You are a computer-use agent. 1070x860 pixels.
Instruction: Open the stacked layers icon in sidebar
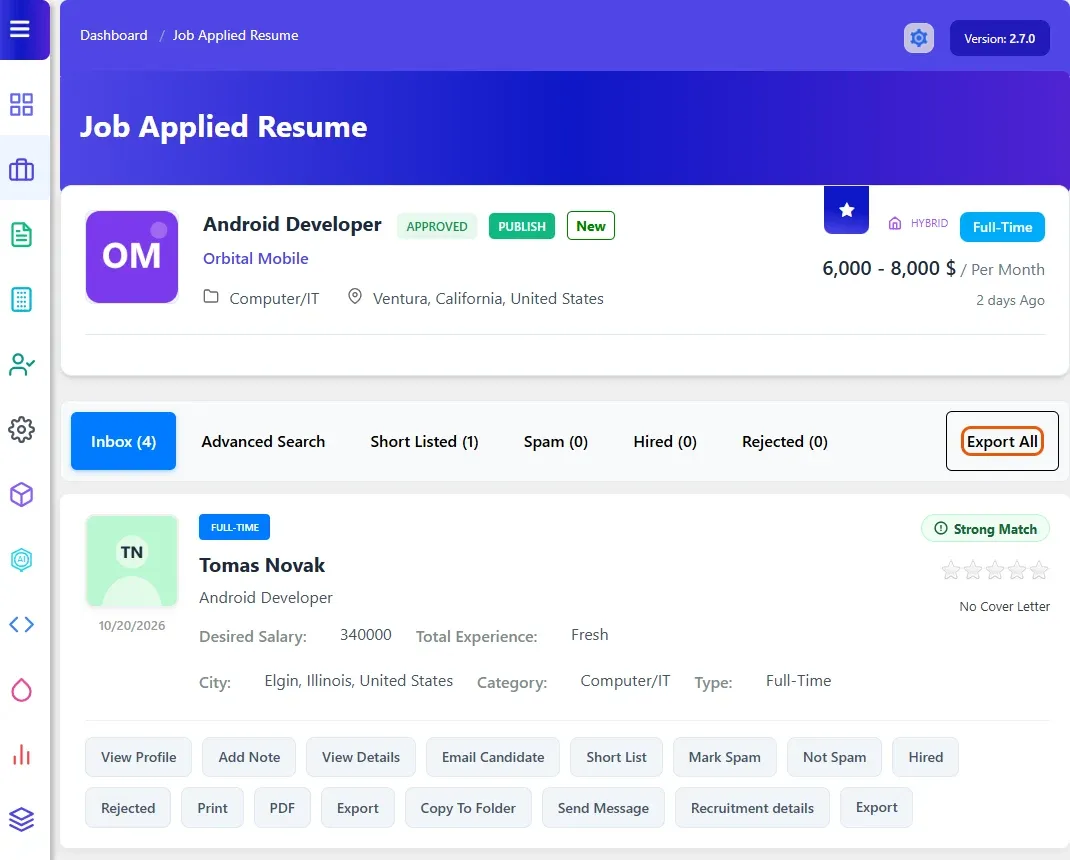(21, 819)
